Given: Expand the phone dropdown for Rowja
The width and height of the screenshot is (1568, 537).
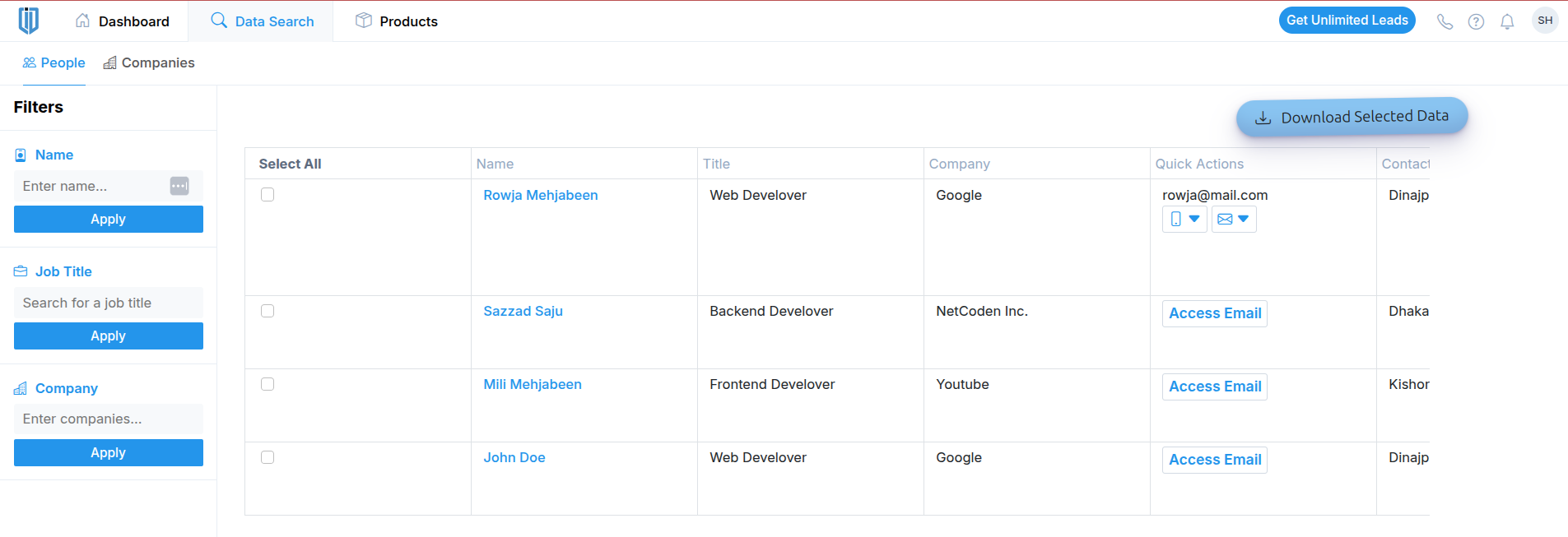Looking at the screenshot, I should coord(1184,219).
